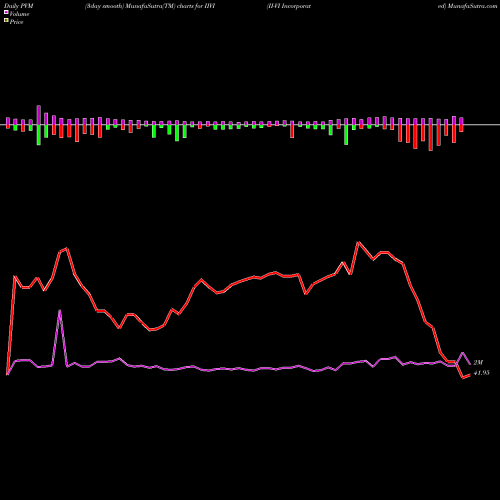Click the '(3day smooth) MunafaSutra(TM) charts' heading
Screen dimensions: 500x500
[x=140, y=6]
